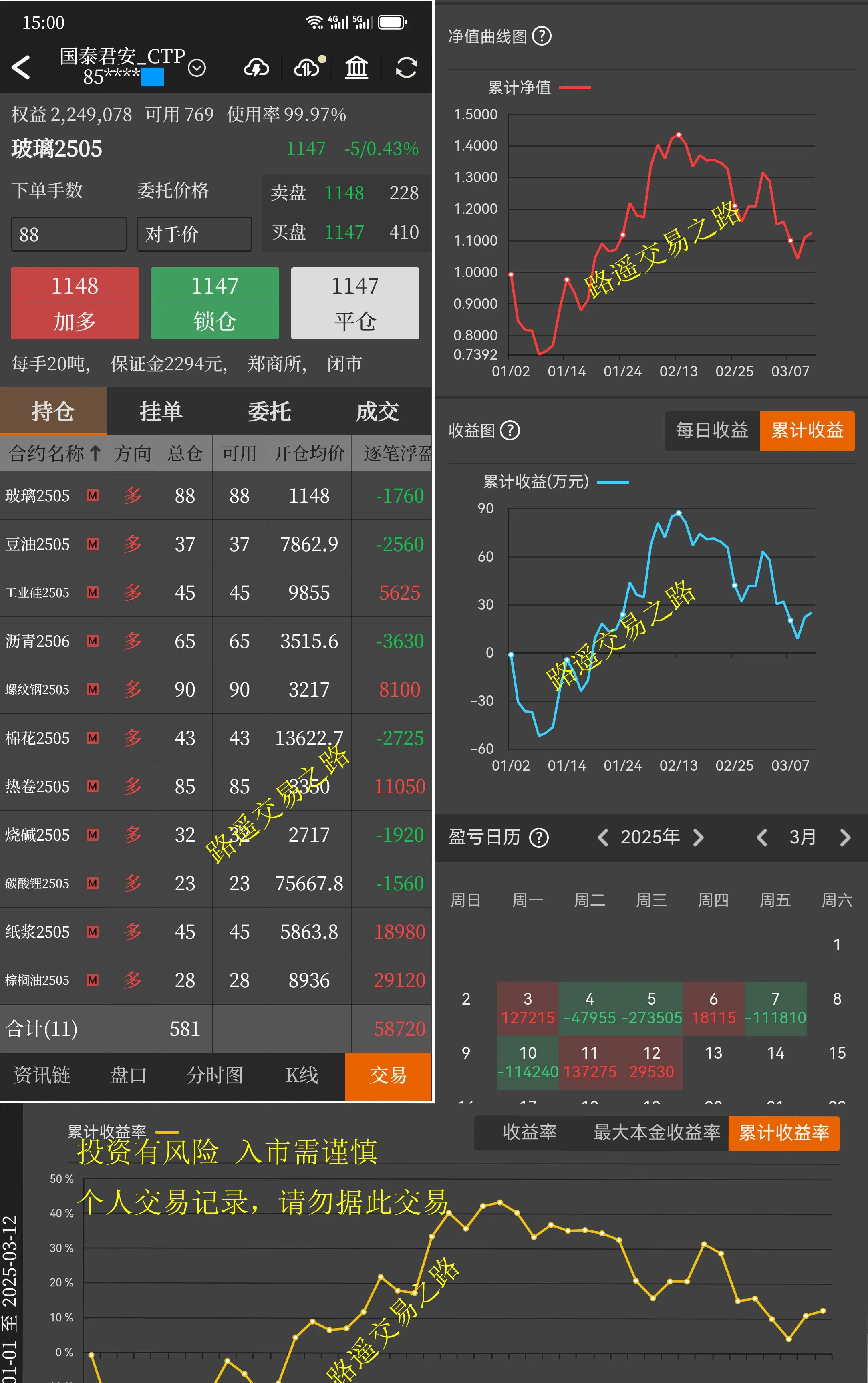Click the 下单手数 input showing 88
The image size is (868, 1383).
click(68, 234)
